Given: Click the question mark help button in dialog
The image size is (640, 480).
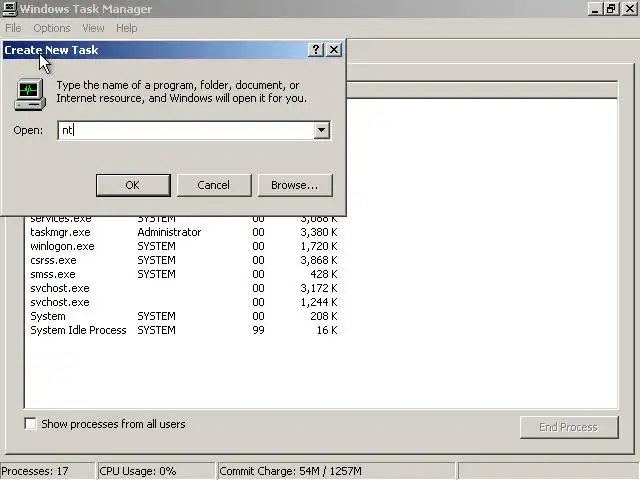Looking at the screenshot, I should pyautogui.click(x=316, y=50).
